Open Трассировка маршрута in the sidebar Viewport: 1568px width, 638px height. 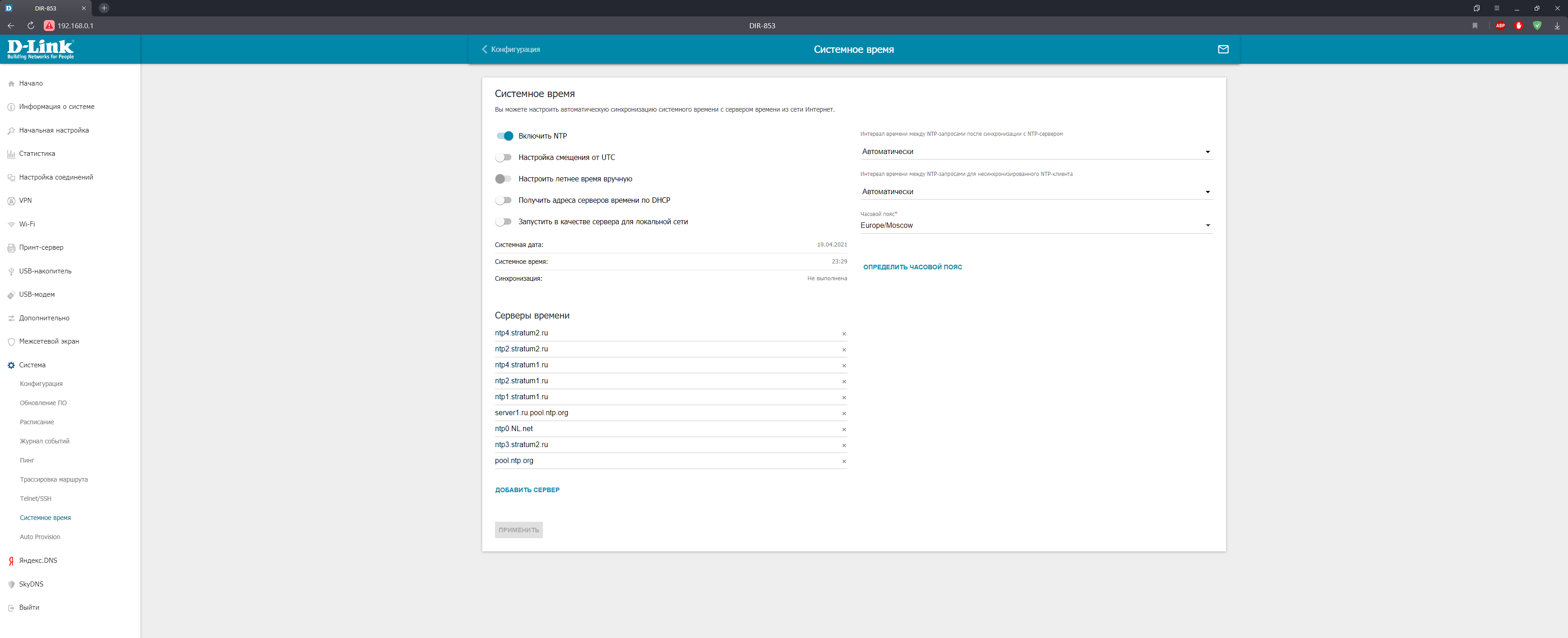54,480
